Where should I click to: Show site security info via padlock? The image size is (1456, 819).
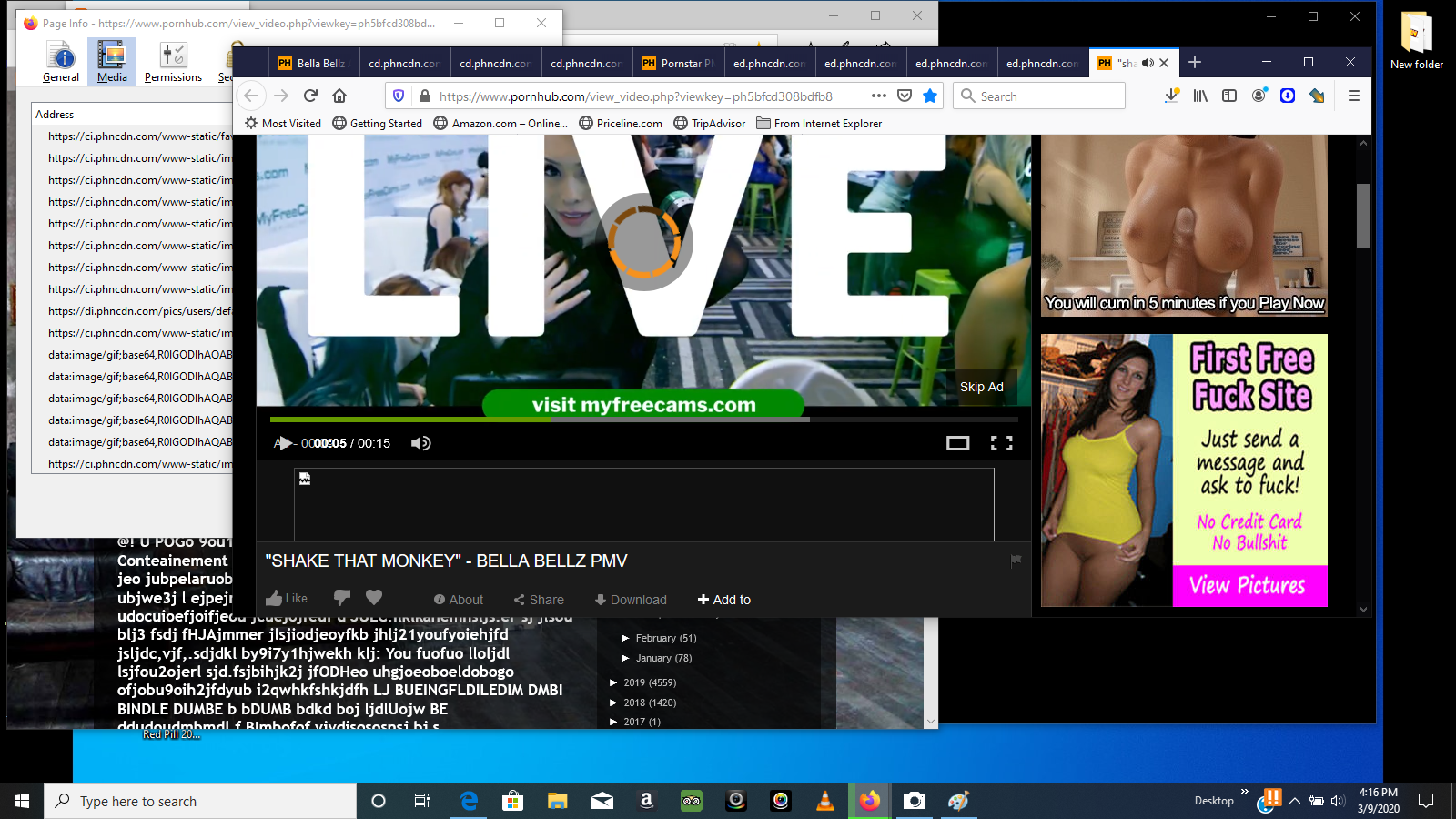tap(424, 96)
